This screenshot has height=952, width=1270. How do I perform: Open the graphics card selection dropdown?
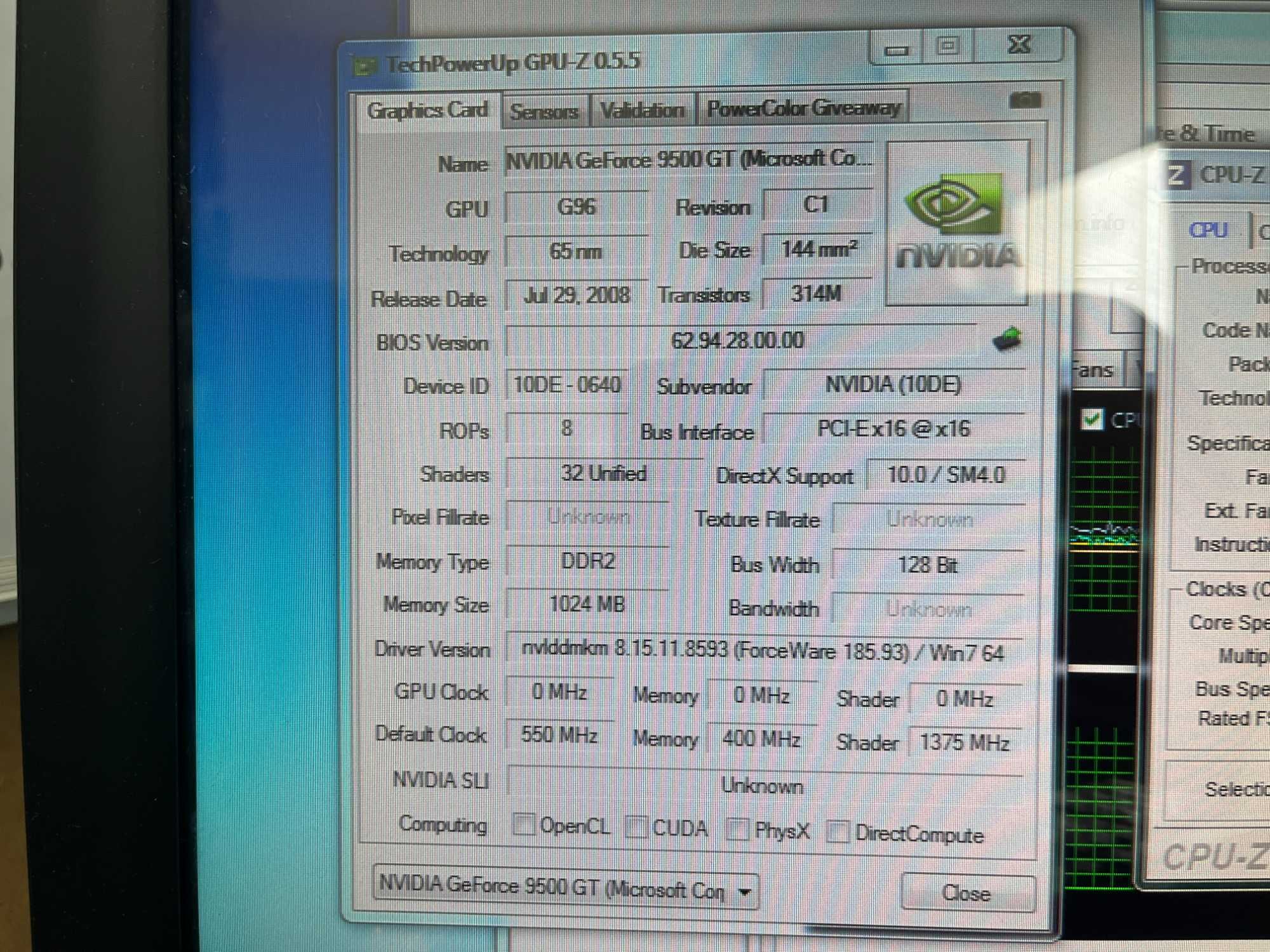coord(566,887)
